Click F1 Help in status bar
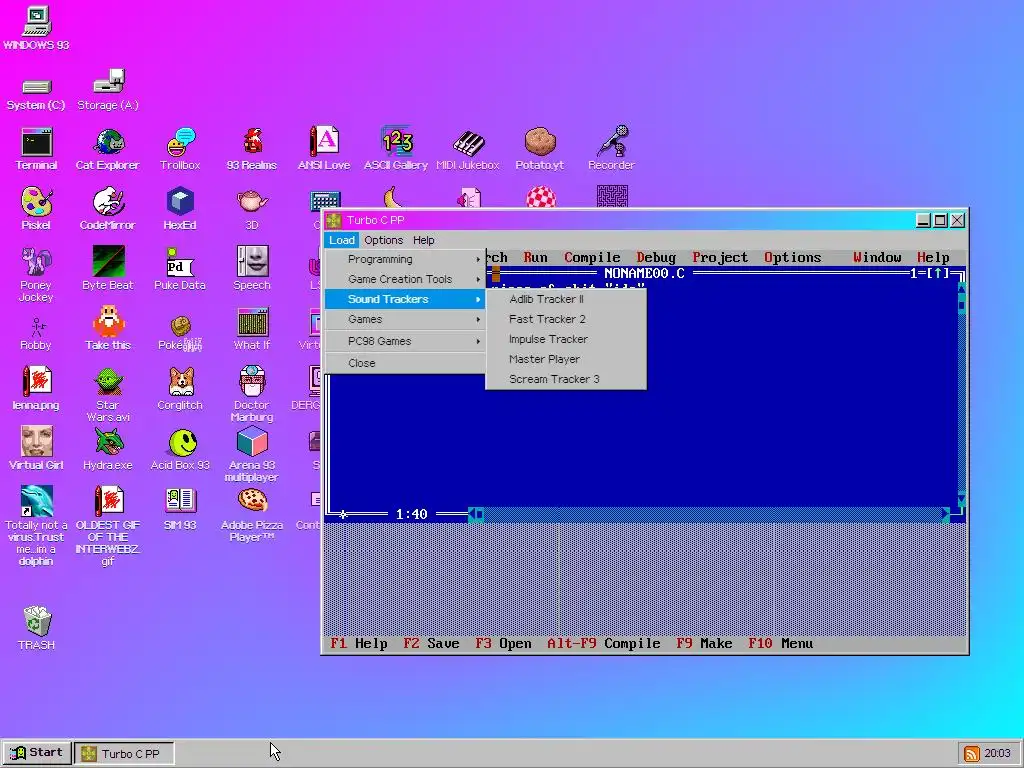Screen dimensions: 1024x768 [x=359, y=643]
